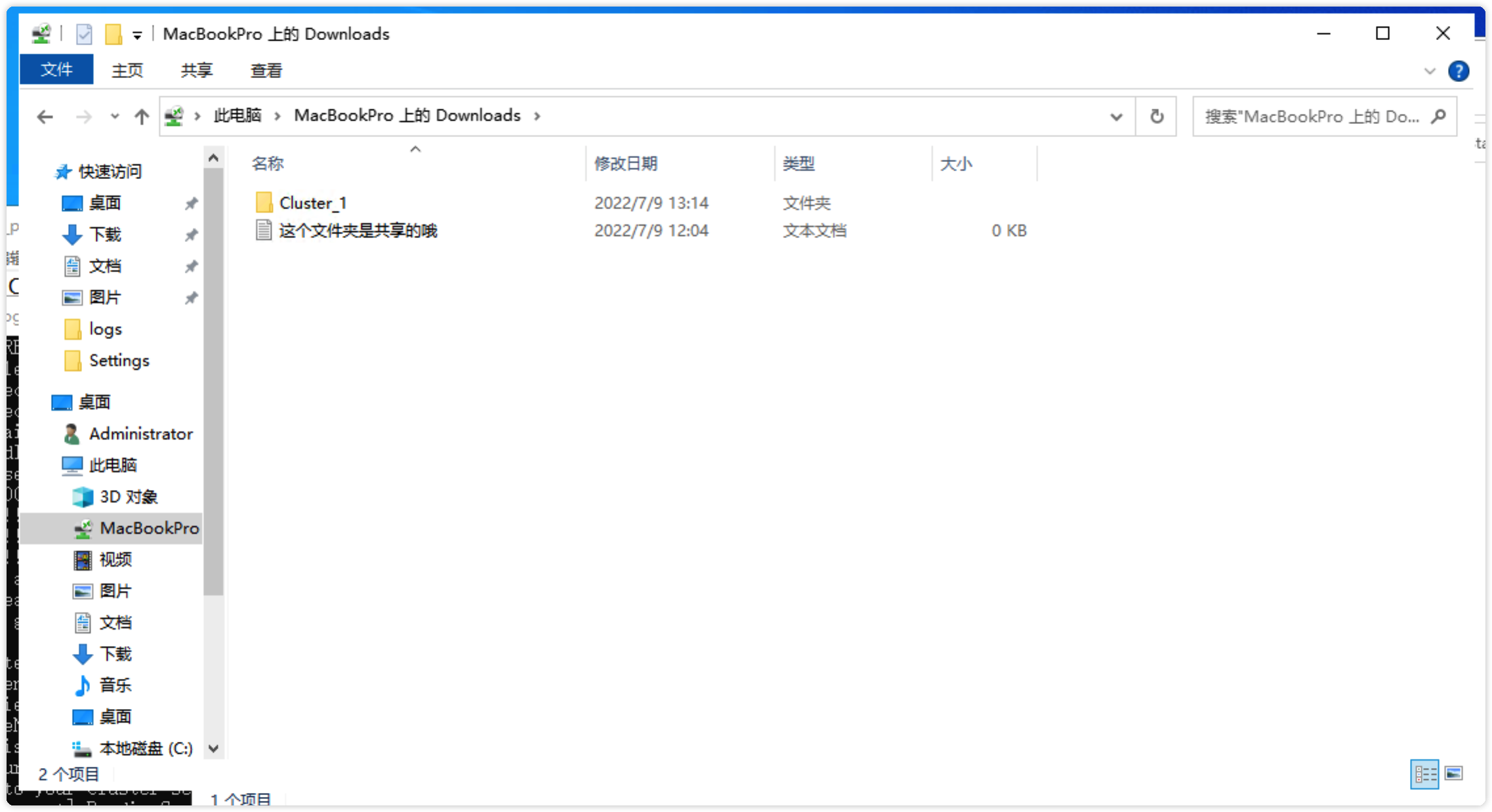Open Customize Quick Access Toolbar dropdown

(137, 35)
